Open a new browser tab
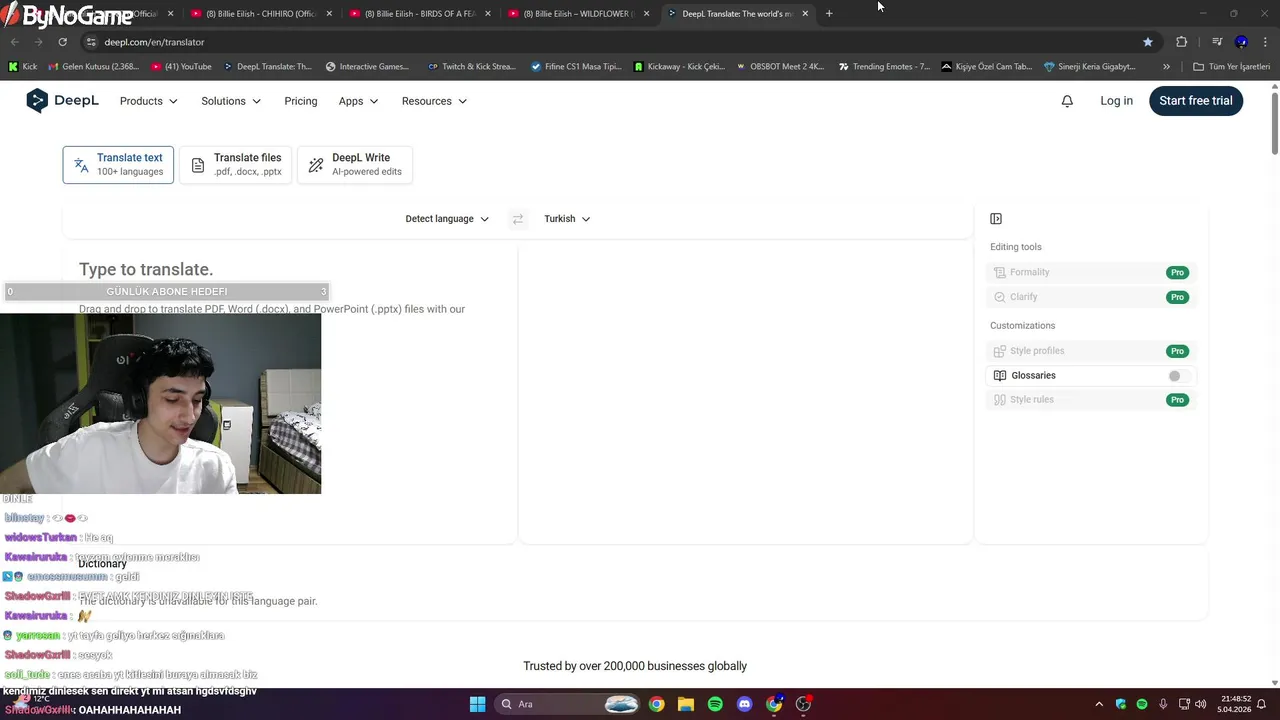This screenshot has height=720, width=1280. (x=829, y=14)
